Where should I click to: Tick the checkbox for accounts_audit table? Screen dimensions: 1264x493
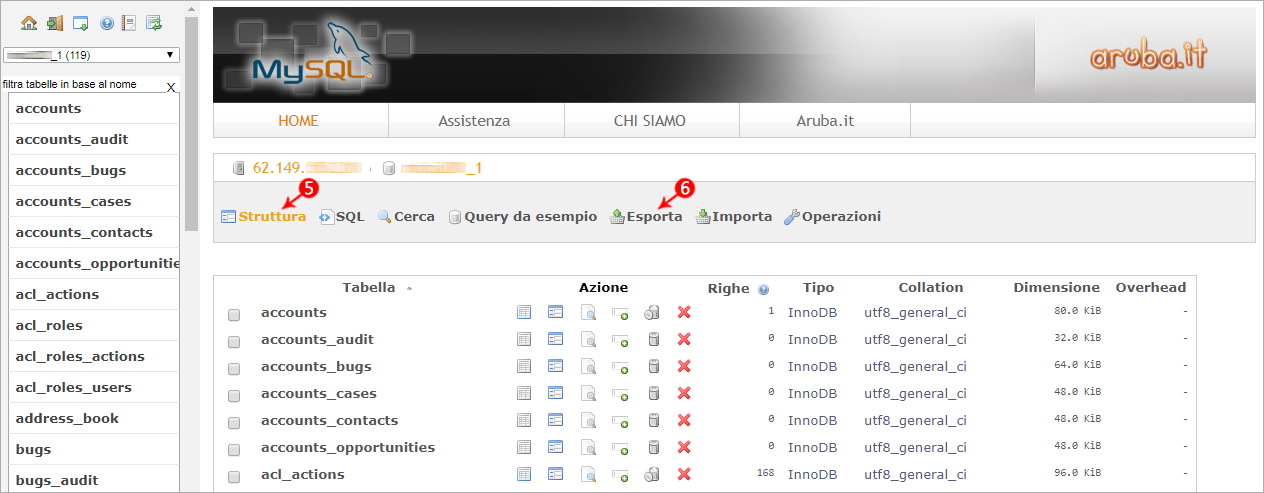click(x=234, y=341)
